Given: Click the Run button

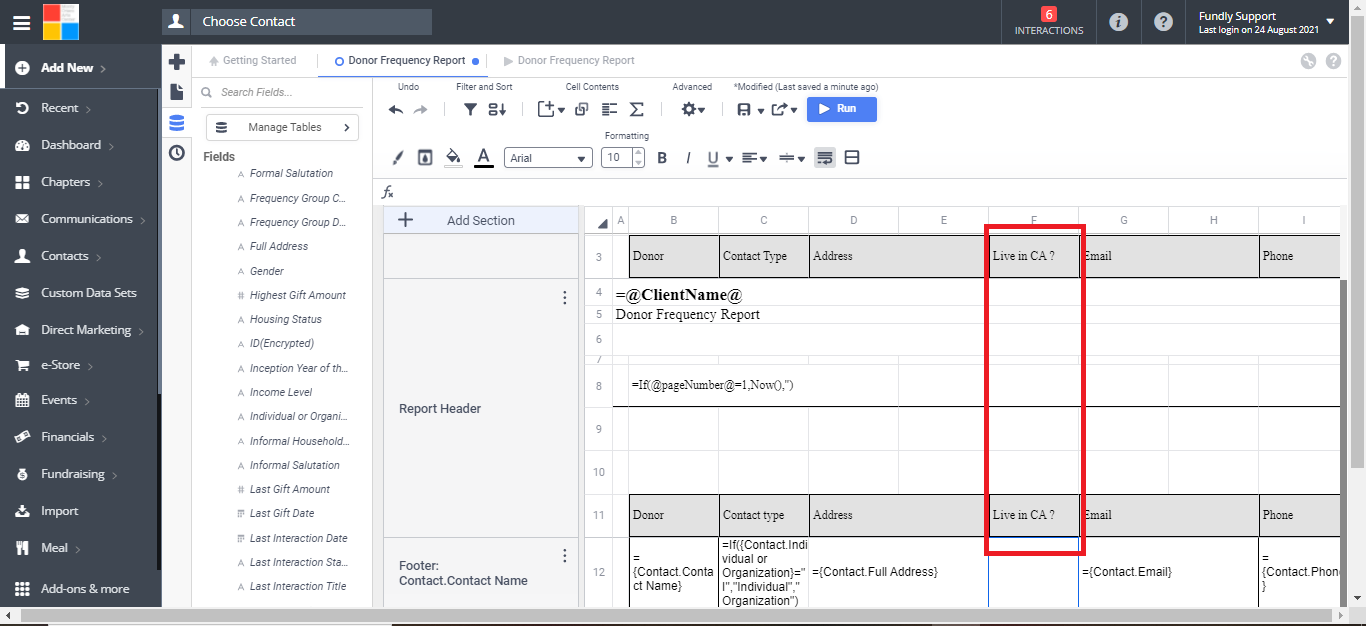Looking at the screenshot, I should [x=841, y=109].
